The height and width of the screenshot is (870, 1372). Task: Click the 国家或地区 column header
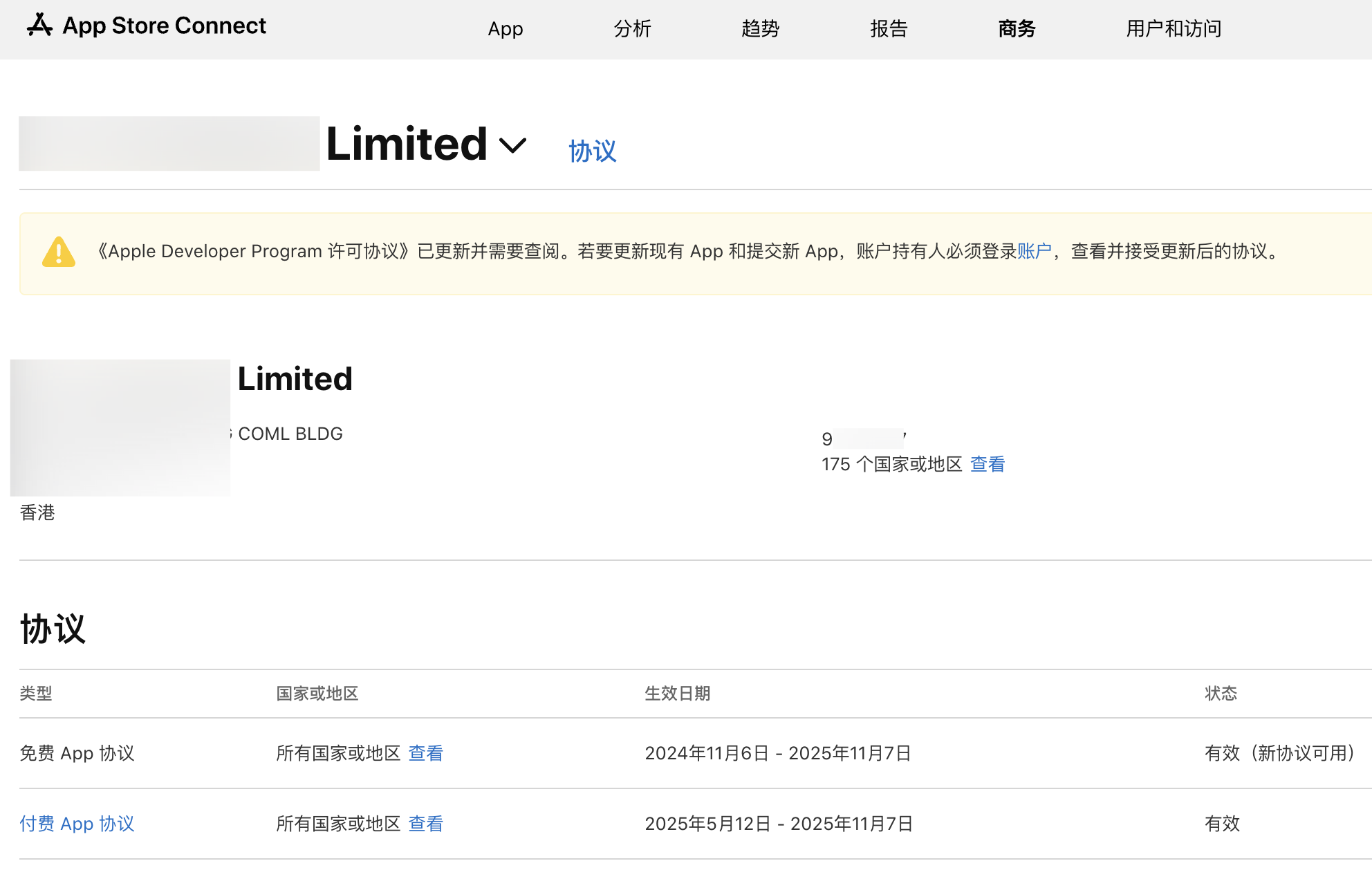tap(317, 694)
